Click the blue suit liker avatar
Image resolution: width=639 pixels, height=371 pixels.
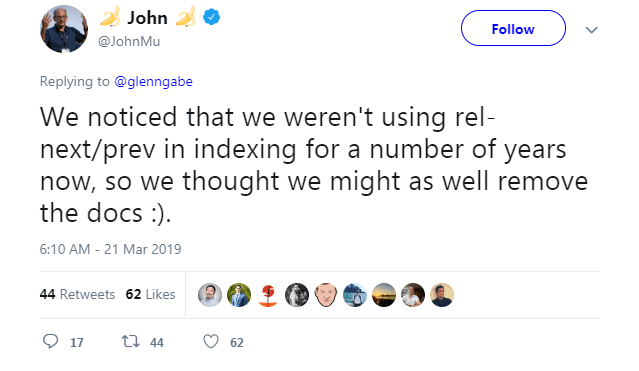click(x=239, y=295)
